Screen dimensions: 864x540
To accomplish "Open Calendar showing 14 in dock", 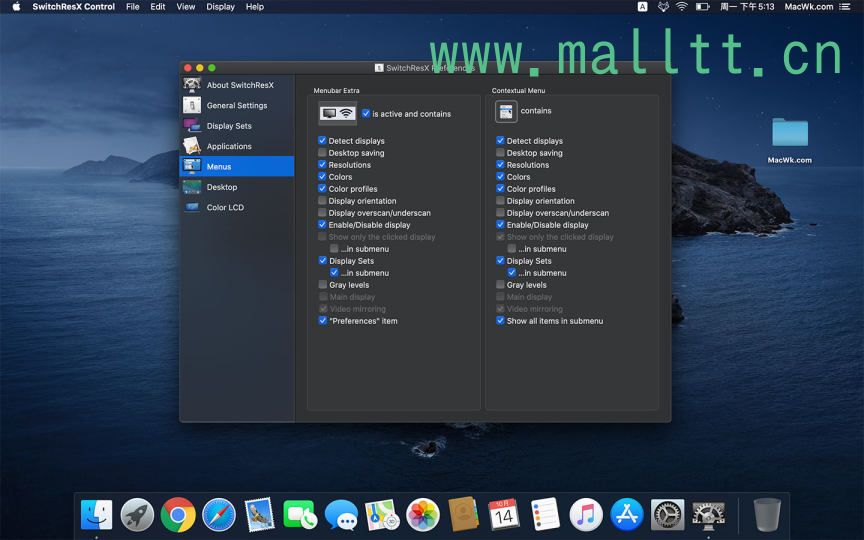I will (x=504, y=515).
